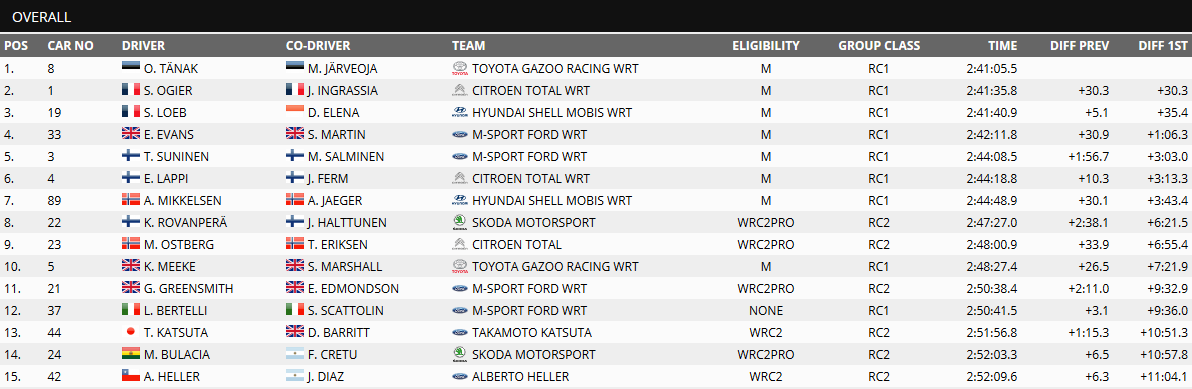The image size is (1192, 389).
Task: Click the Ford logo in Takamoto Katsuta team row
Action: click(460, 334)
